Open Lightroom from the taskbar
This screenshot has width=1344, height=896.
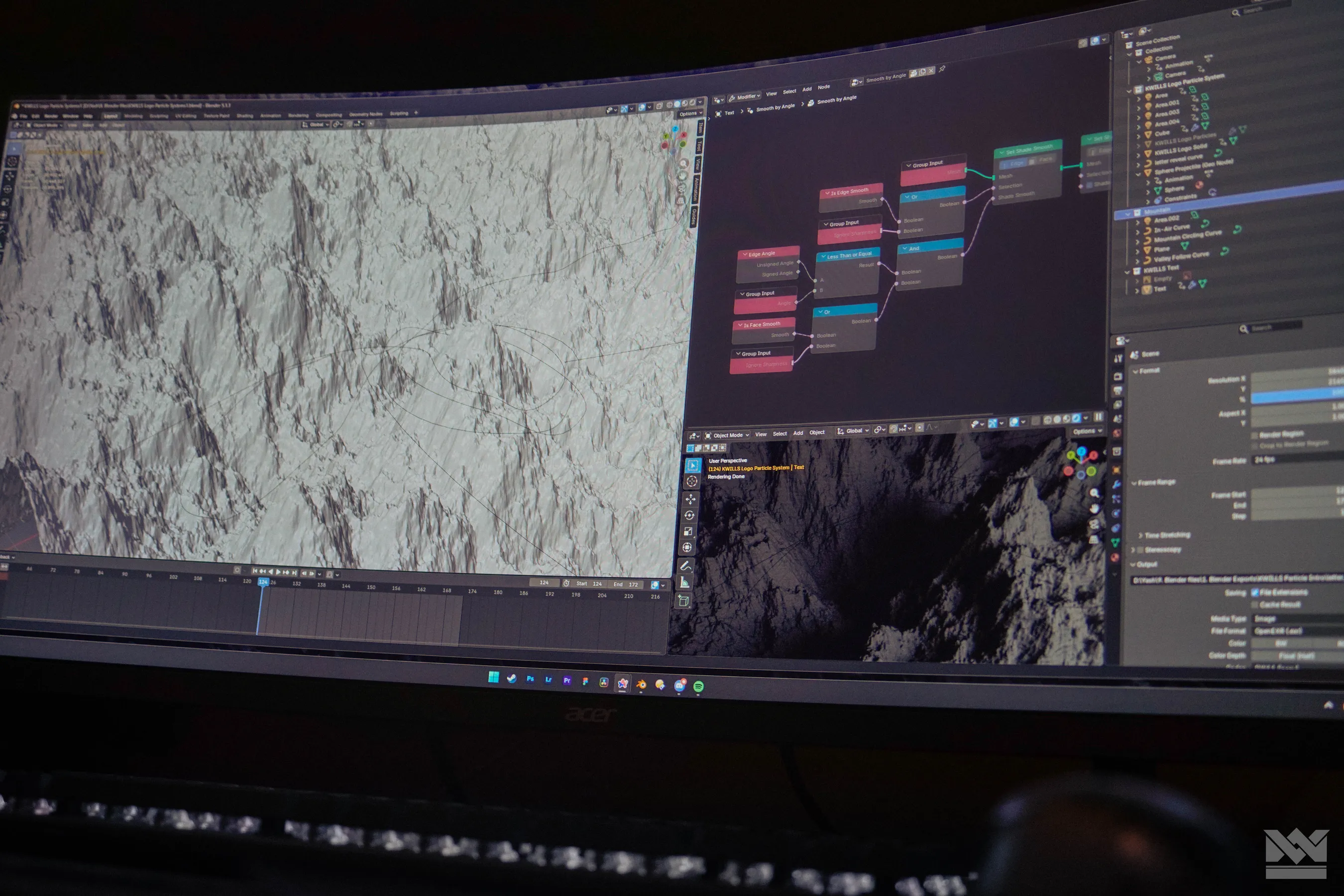point(549,679)
